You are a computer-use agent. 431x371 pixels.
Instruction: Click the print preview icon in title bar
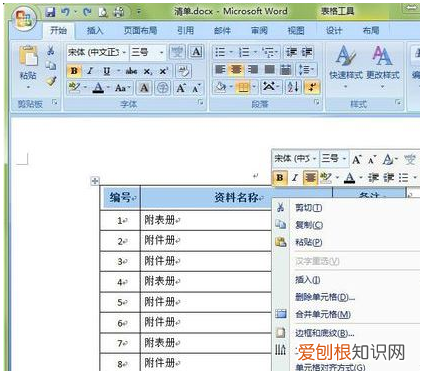coord(103,12)
